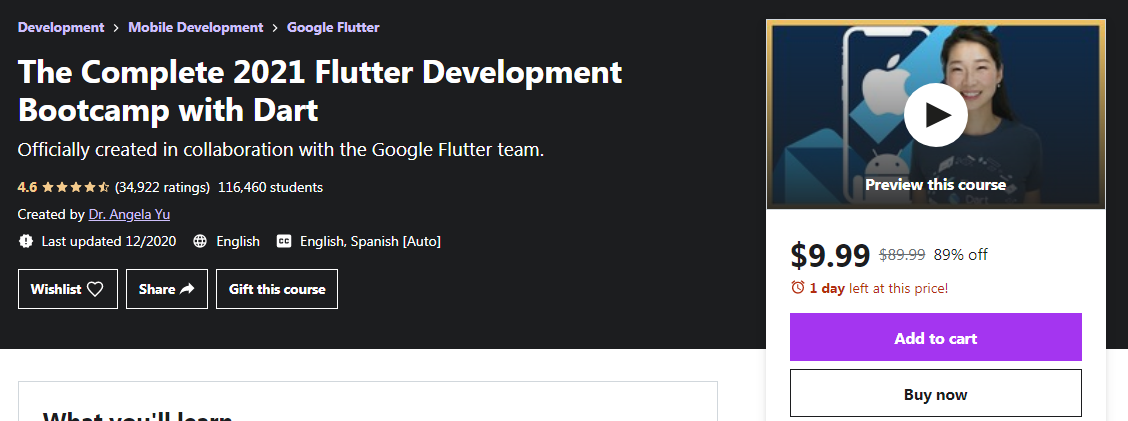Click the 1 day left at this price text
This screenshot has width=1128, height=421.
tap(879, 289)
